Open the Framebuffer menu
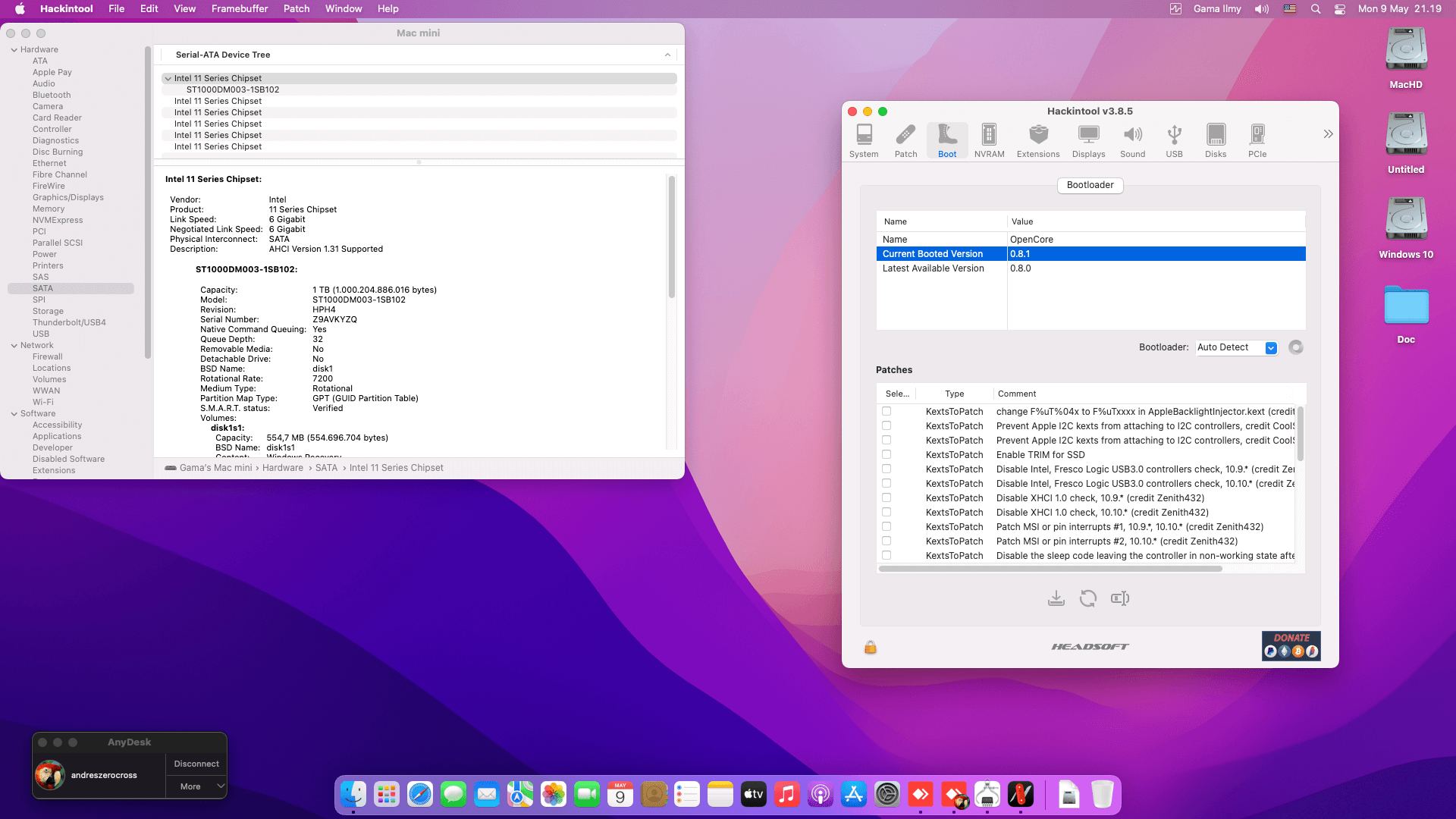This screenshot has width=1456, height=819. pyautogui.click(x=240, y=8)
